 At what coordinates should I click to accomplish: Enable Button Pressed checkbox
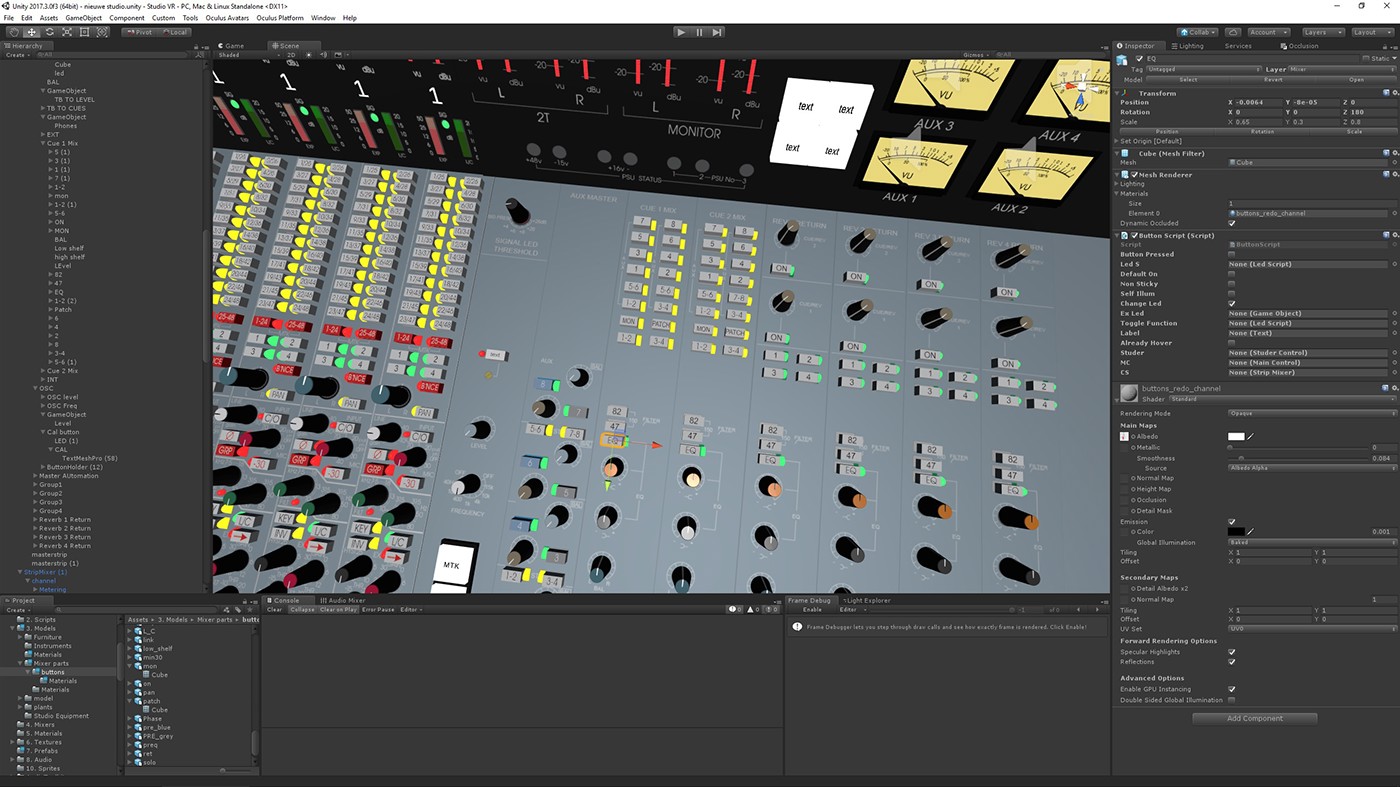1232,254
